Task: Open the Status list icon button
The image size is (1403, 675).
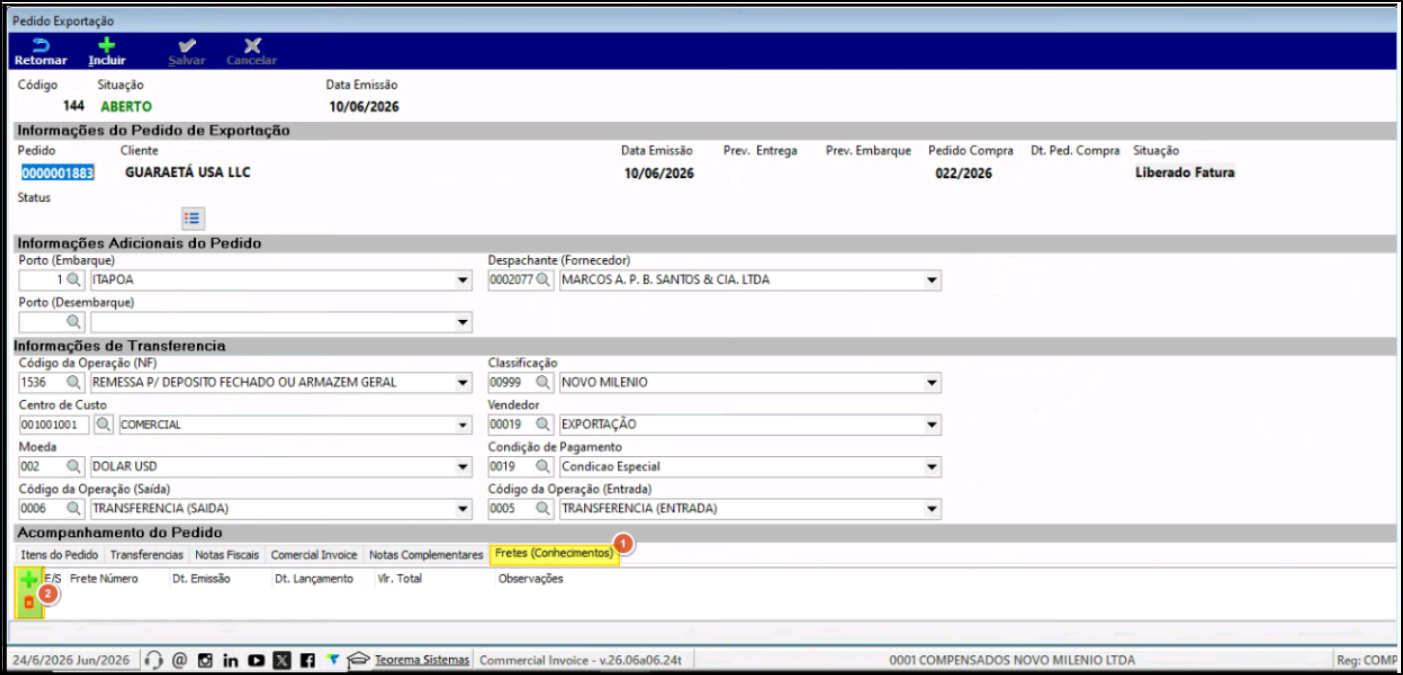Action: pos(192,218)
